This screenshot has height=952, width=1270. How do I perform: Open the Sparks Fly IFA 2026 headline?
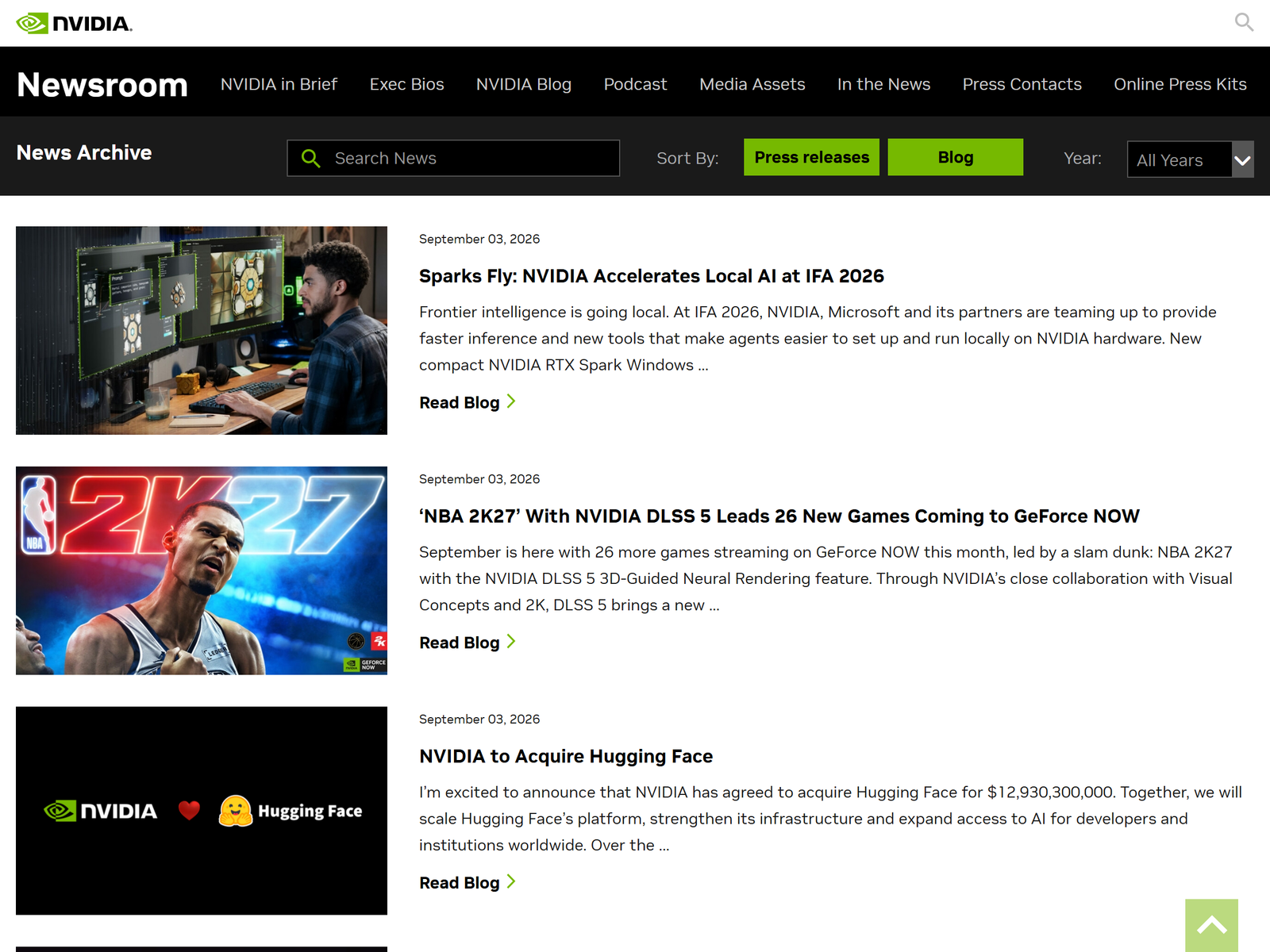(652, 276)
